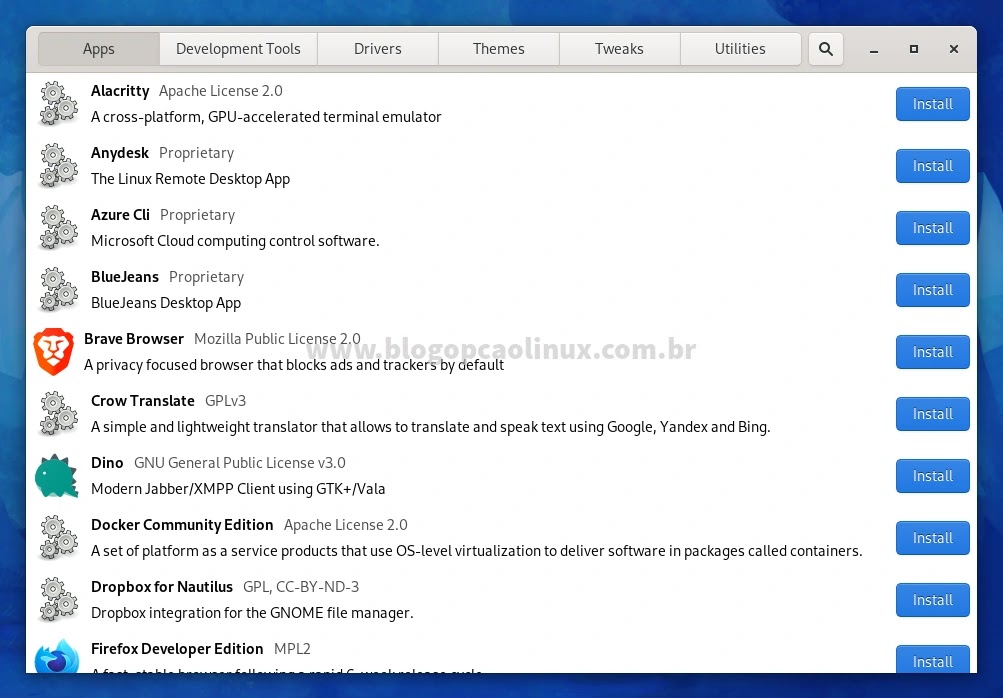Viewport: 1003px width, 698px height.
Task: Click 'Dropbox integration for the GNOME file manager.'
Action: (x=252, y=614)
